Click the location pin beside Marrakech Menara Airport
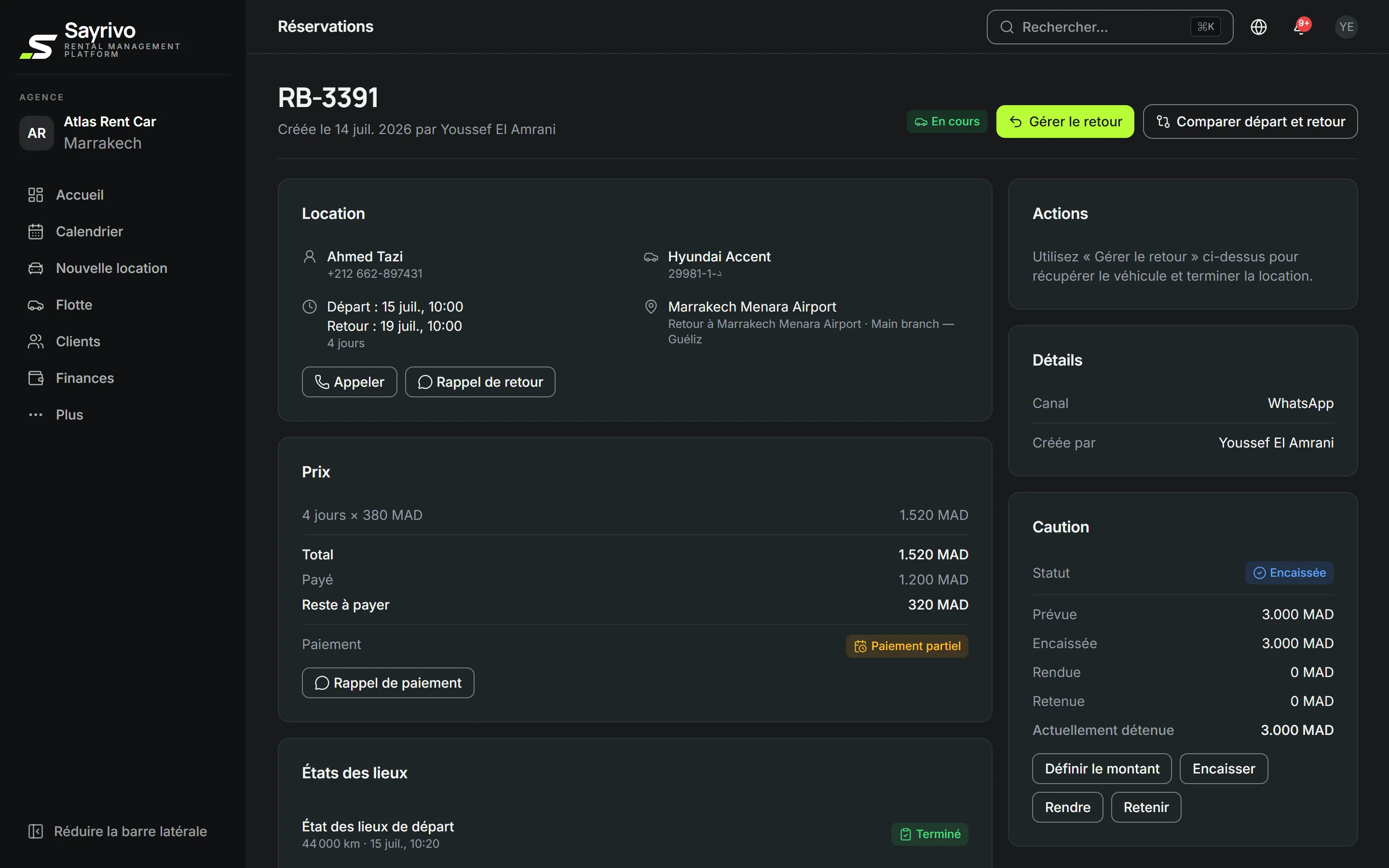 click(650, 307)
